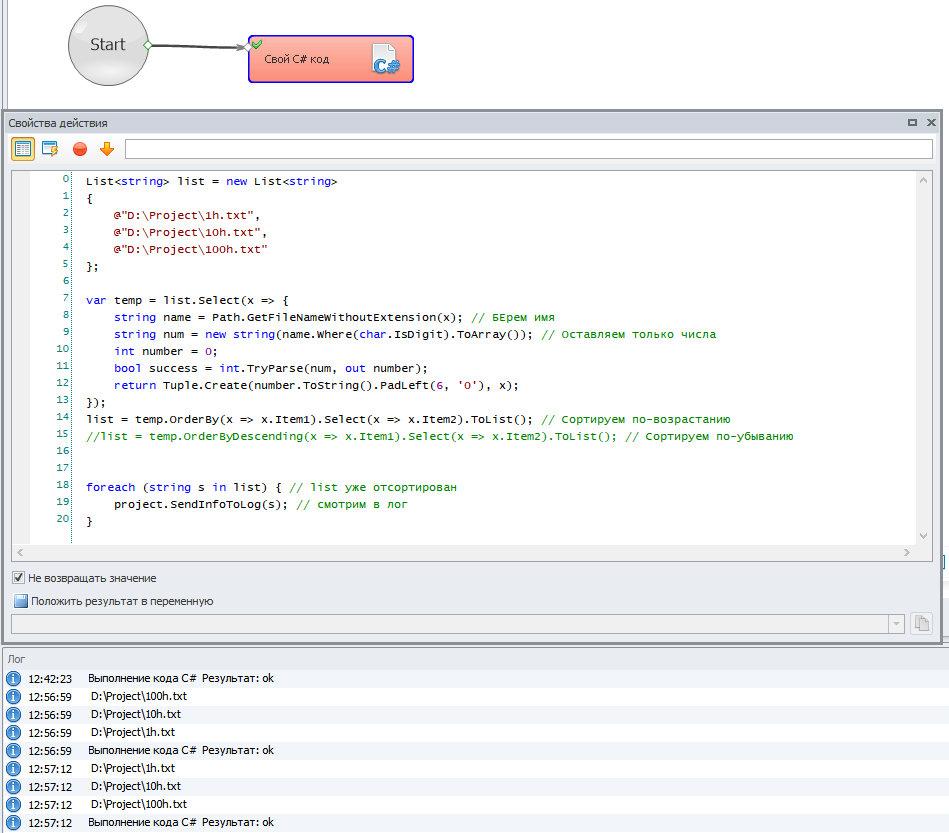The width and height of the screenshot is (949, 833).
Task: Uncheck 'Не возвращать значение' checkbox
Action: pyautogui.click(x=19, y=578)
